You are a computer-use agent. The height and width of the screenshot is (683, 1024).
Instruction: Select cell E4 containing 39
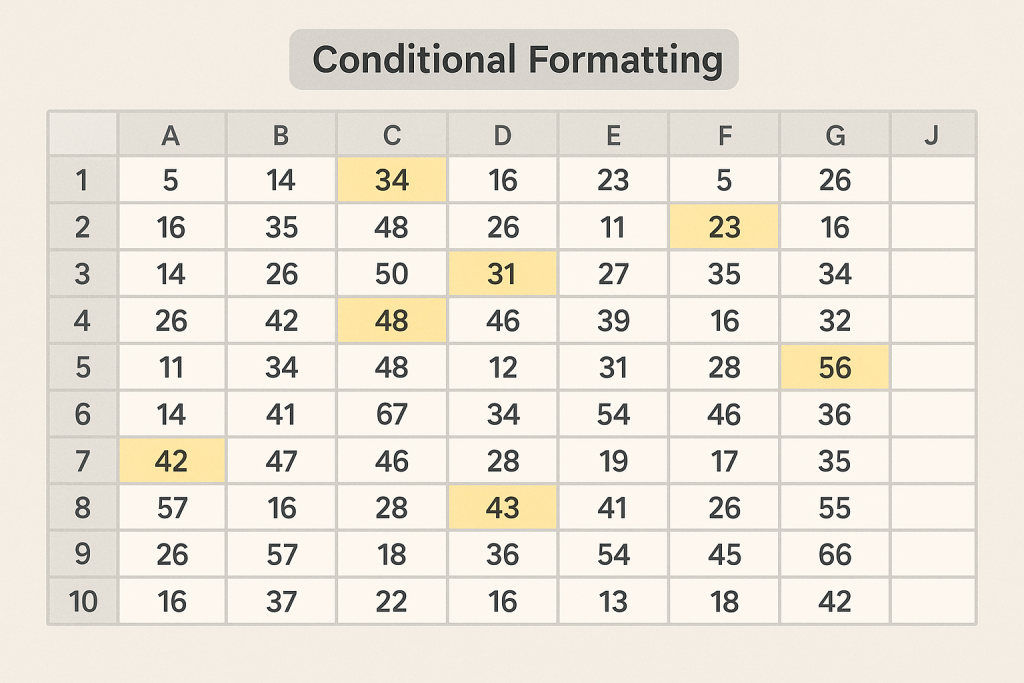[x=613, y=321]
